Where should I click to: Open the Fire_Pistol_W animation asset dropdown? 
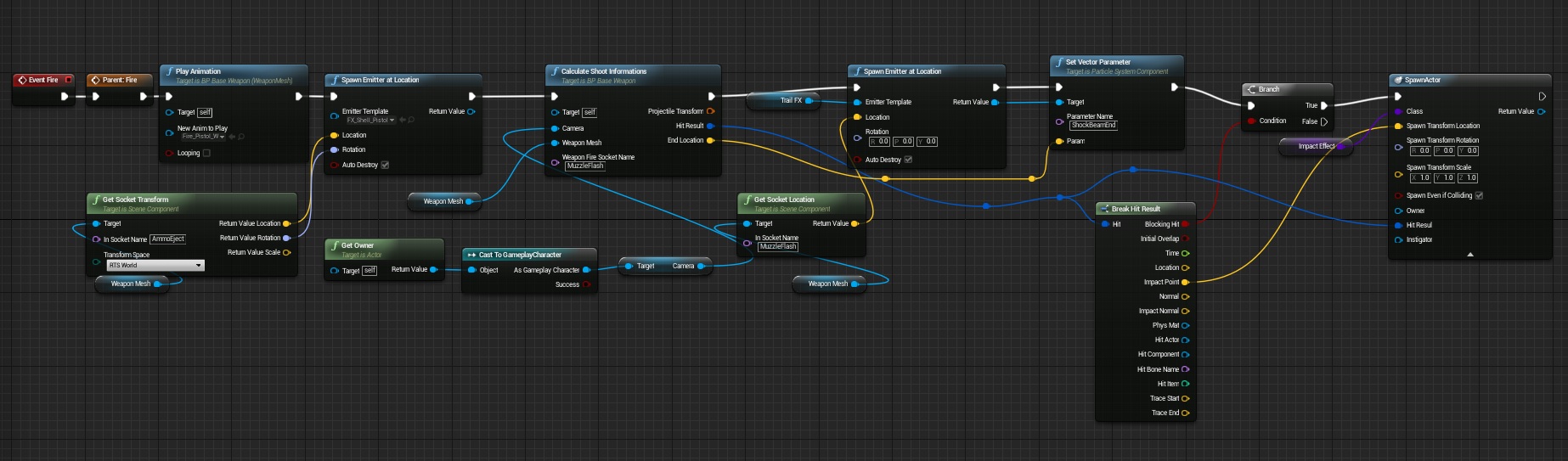click(202, 136)
